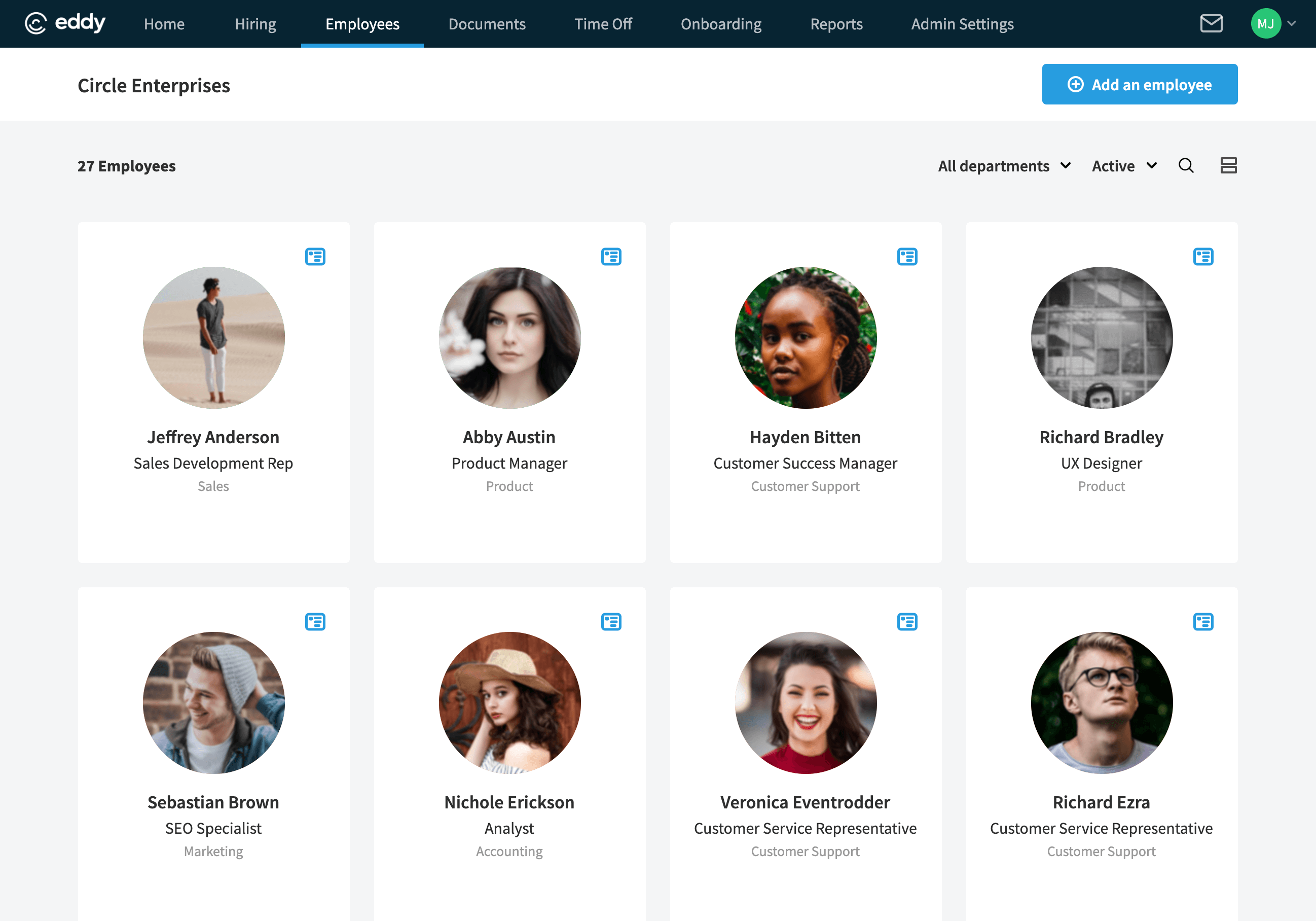Screen dimensions: 1316x921
Task: Click the UX Designer job title
Action: 1101,463
